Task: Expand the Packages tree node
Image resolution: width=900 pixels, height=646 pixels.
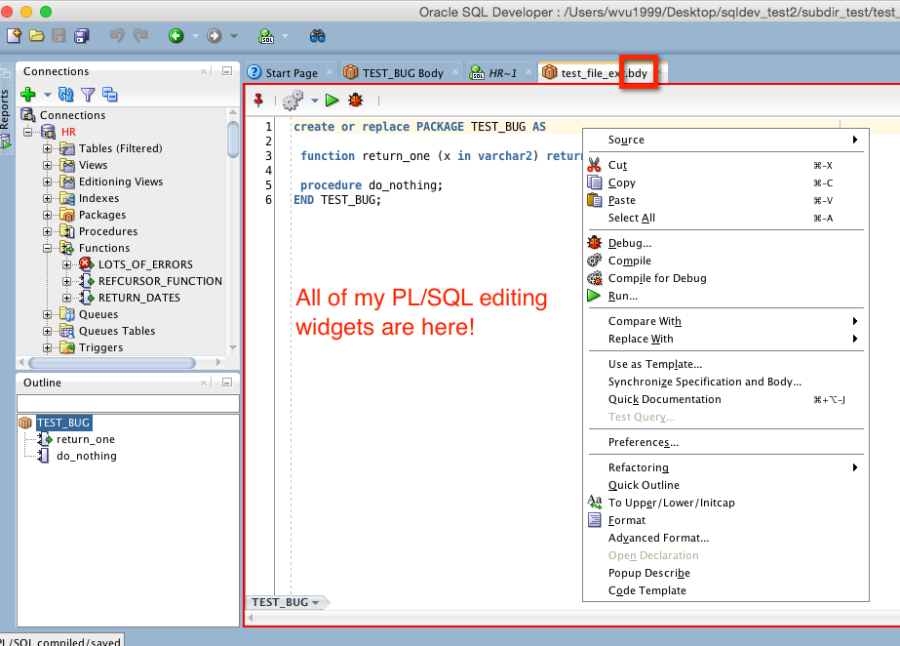Action: point(47,215)
